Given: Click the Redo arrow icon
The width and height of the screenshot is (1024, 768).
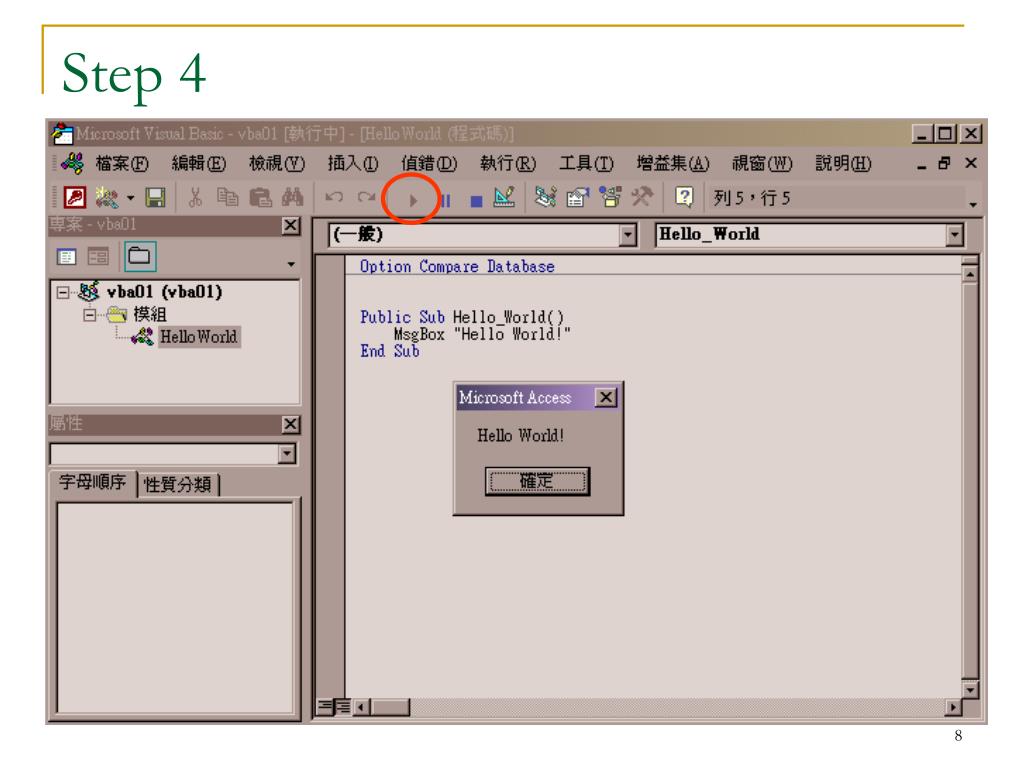Looking at the screenshot, I should (366, 197).
